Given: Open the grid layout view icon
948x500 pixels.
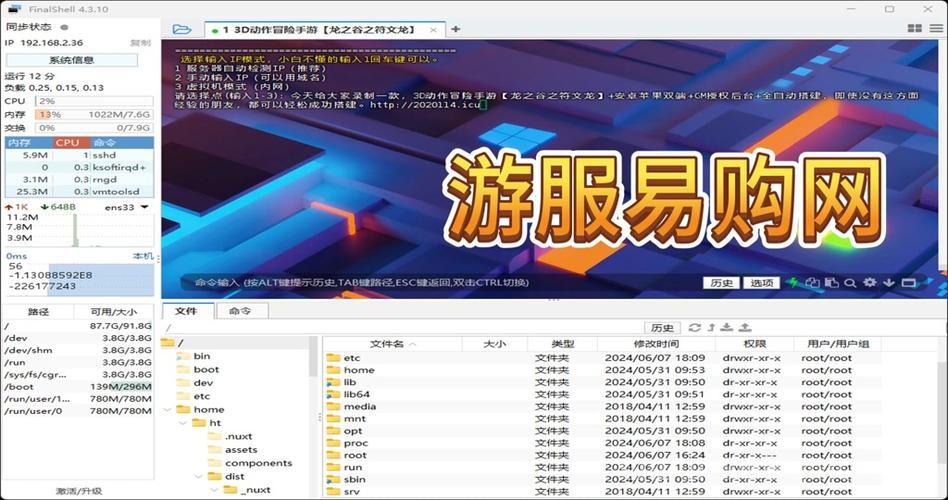Looking at the screenshot, I should (915, 28).
